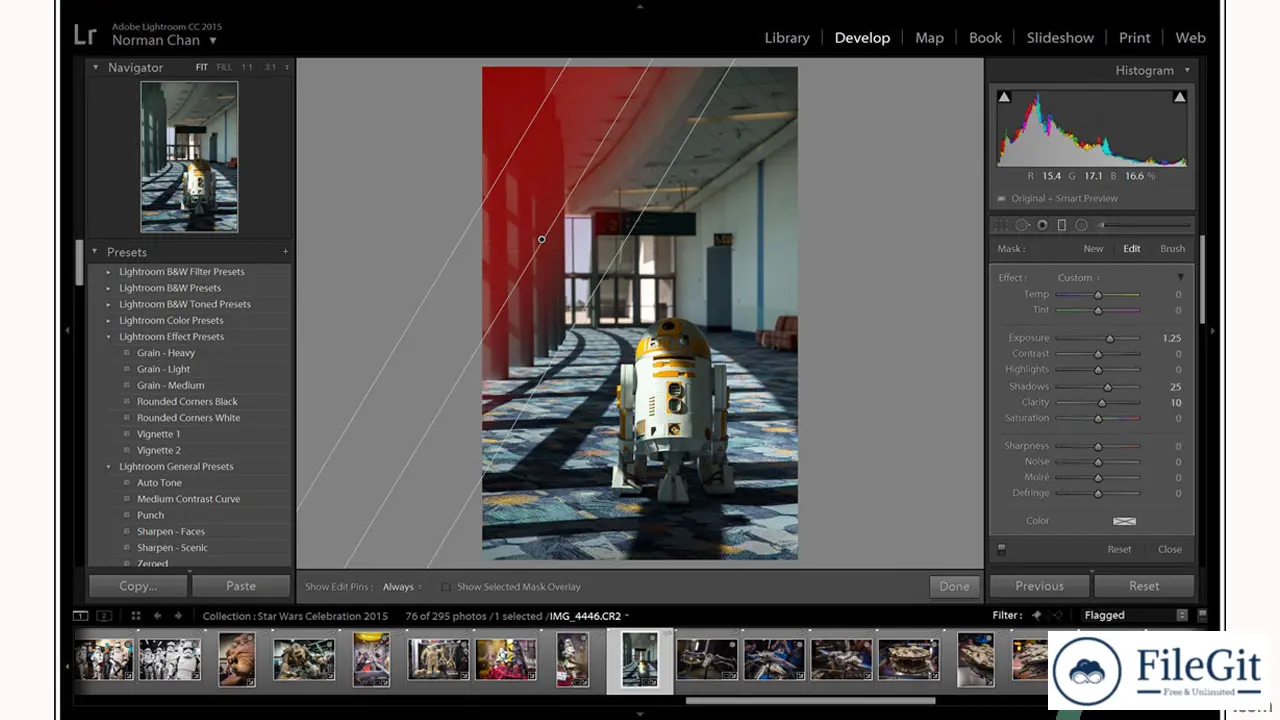Image resolution: width=1280 pixels, height=720 pixels.
Task: Select the Adjustment Brush slider tool
Action: tap(1144, 225)
